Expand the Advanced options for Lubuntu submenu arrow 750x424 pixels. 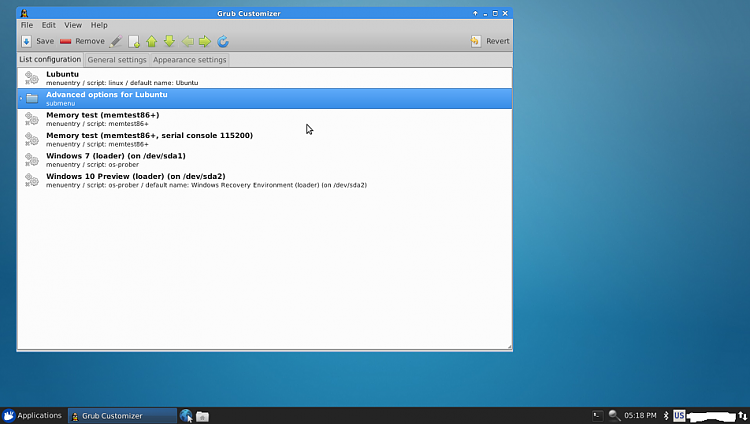point(21,99)
